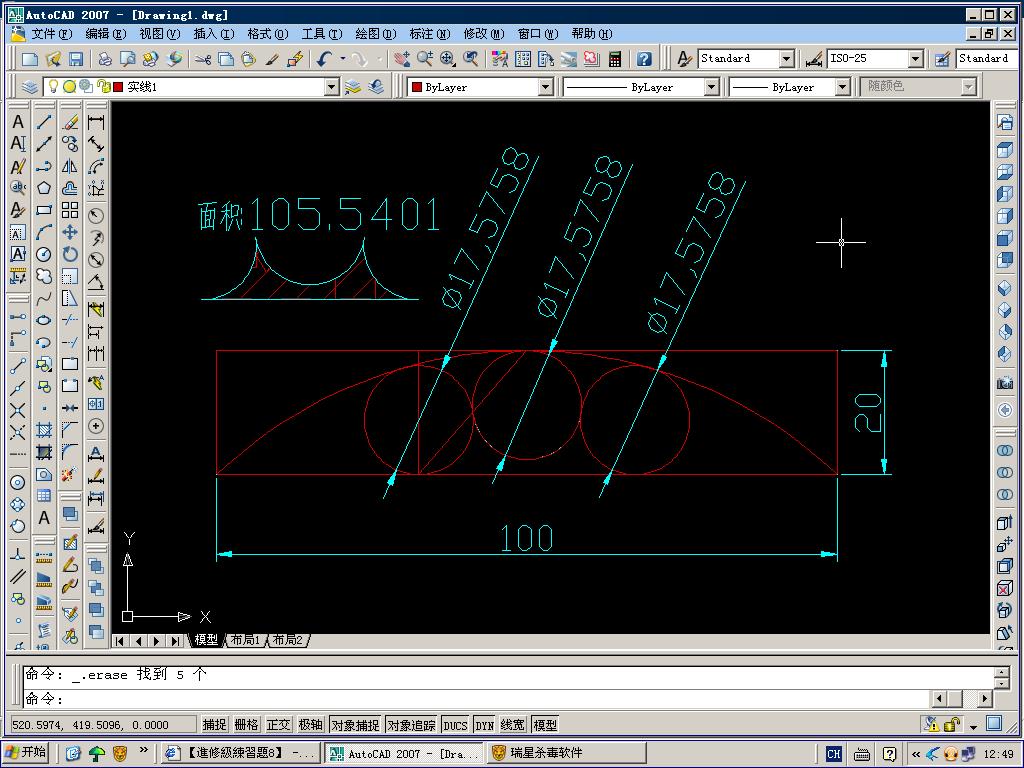The width and height of the screenshot is (1024, 768).
Task: Open the status bar tray menu arrow
Action: [x=973, y=727]
